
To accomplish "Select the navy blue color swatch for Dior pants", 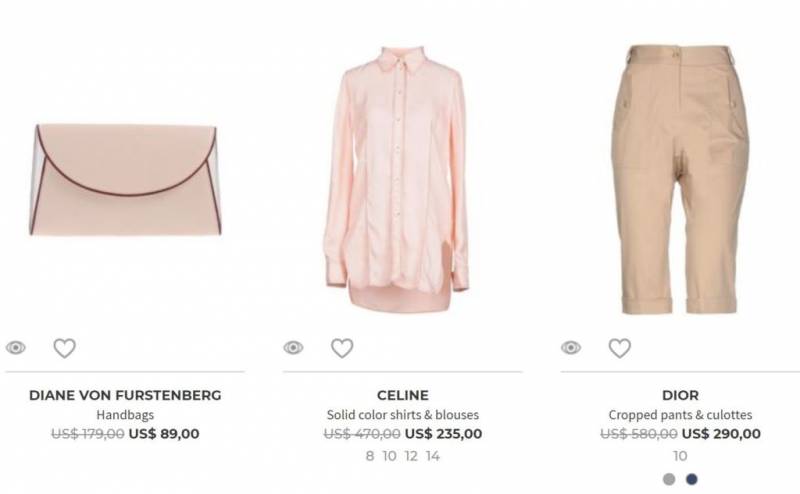I will (692, 479).
